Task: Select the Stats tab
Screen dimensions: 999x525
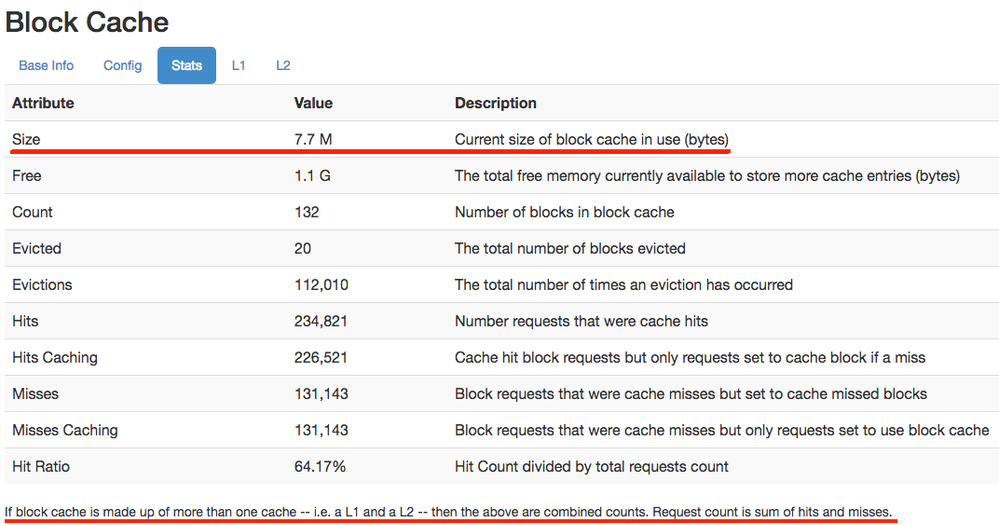Action: click(x=186, y=66)
